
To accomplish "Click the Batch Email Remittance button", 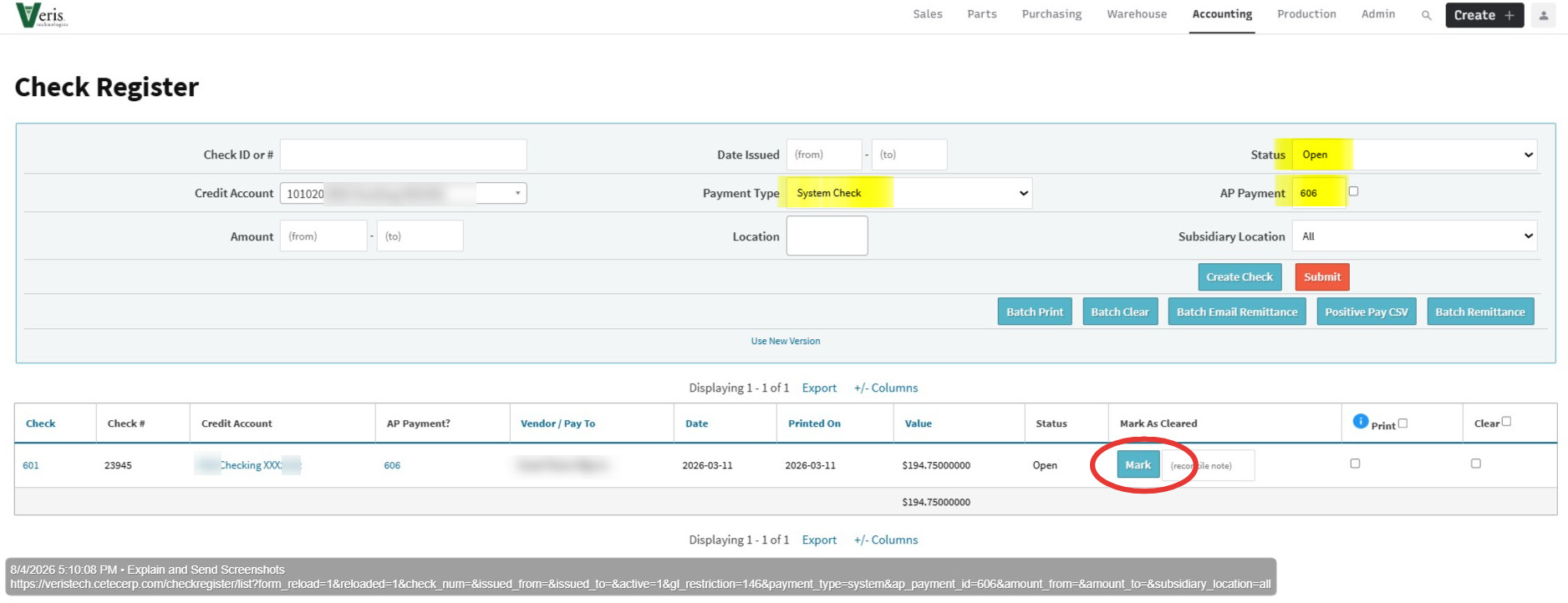I will [x=1237, y=312].
